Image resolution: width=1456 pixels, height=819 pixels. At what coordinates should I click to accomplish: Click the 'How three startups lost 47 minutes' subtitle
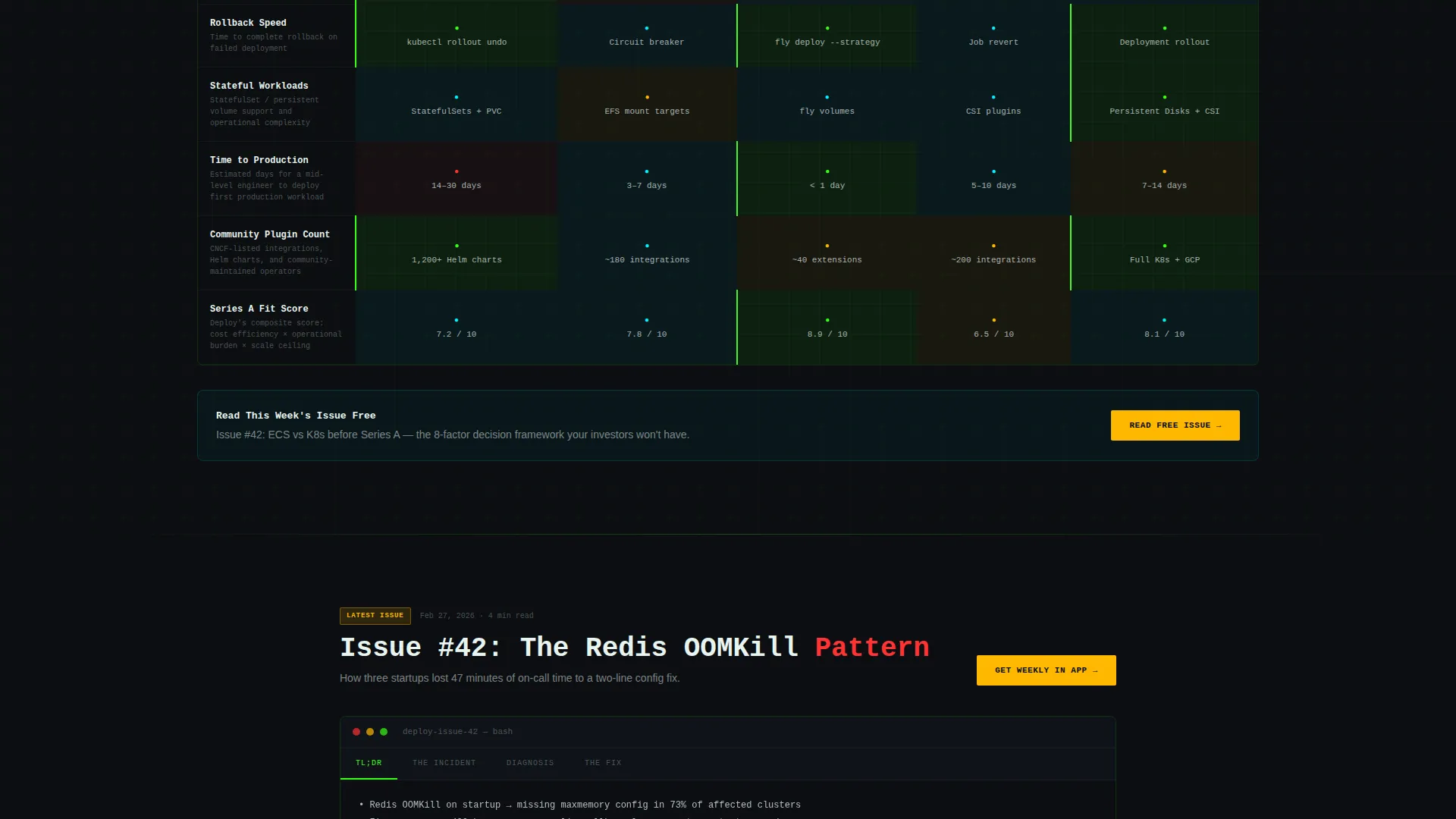510,678
